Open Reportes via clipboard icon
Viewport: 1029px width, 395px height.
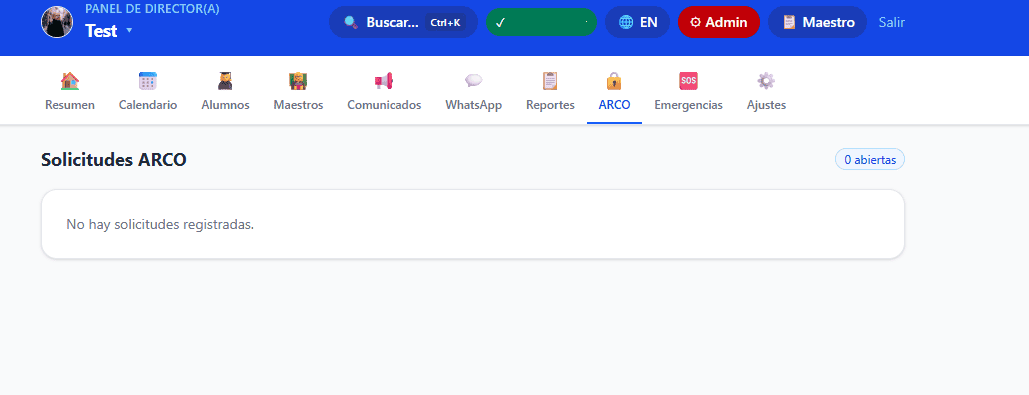coord(550,81)
